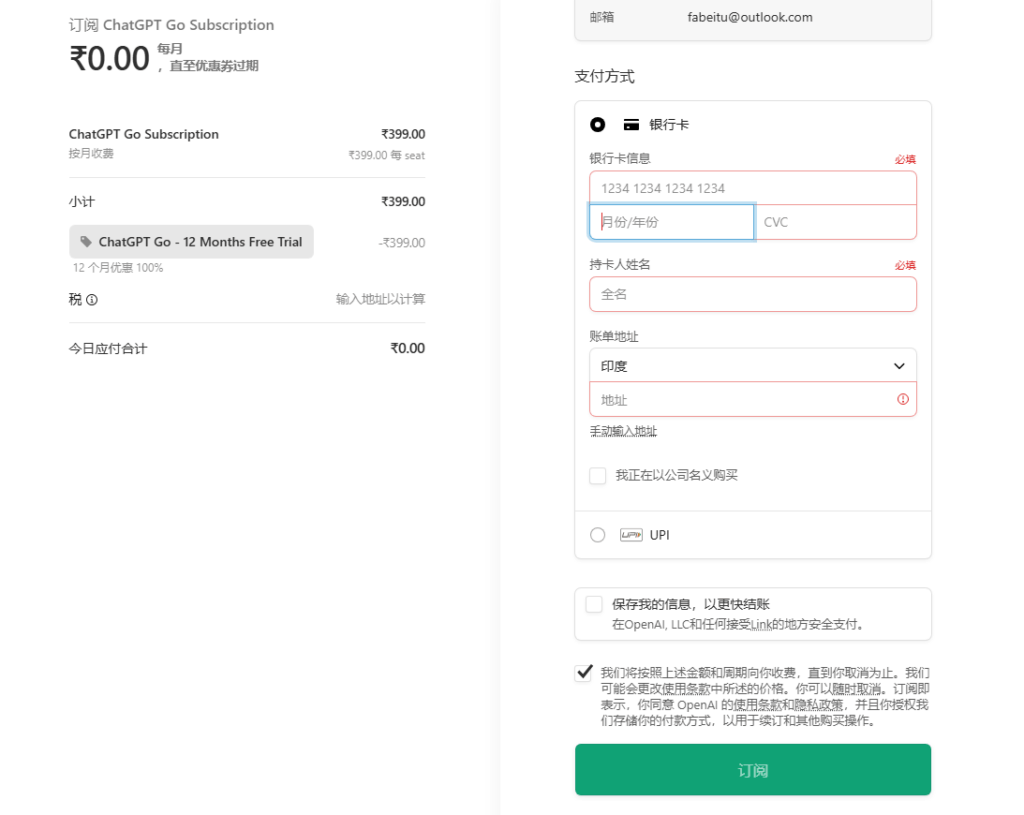Click the credit card icon

point(631,125)
